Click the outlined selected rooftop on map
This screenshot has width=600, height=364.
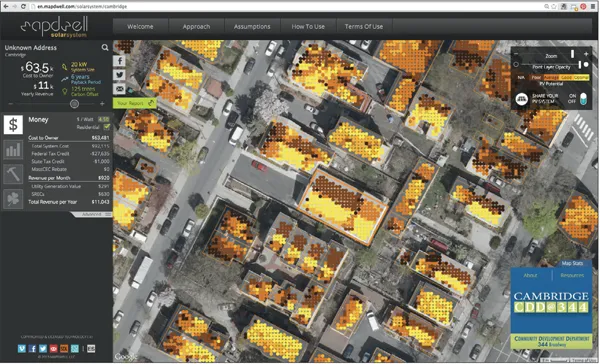point(343,207)
